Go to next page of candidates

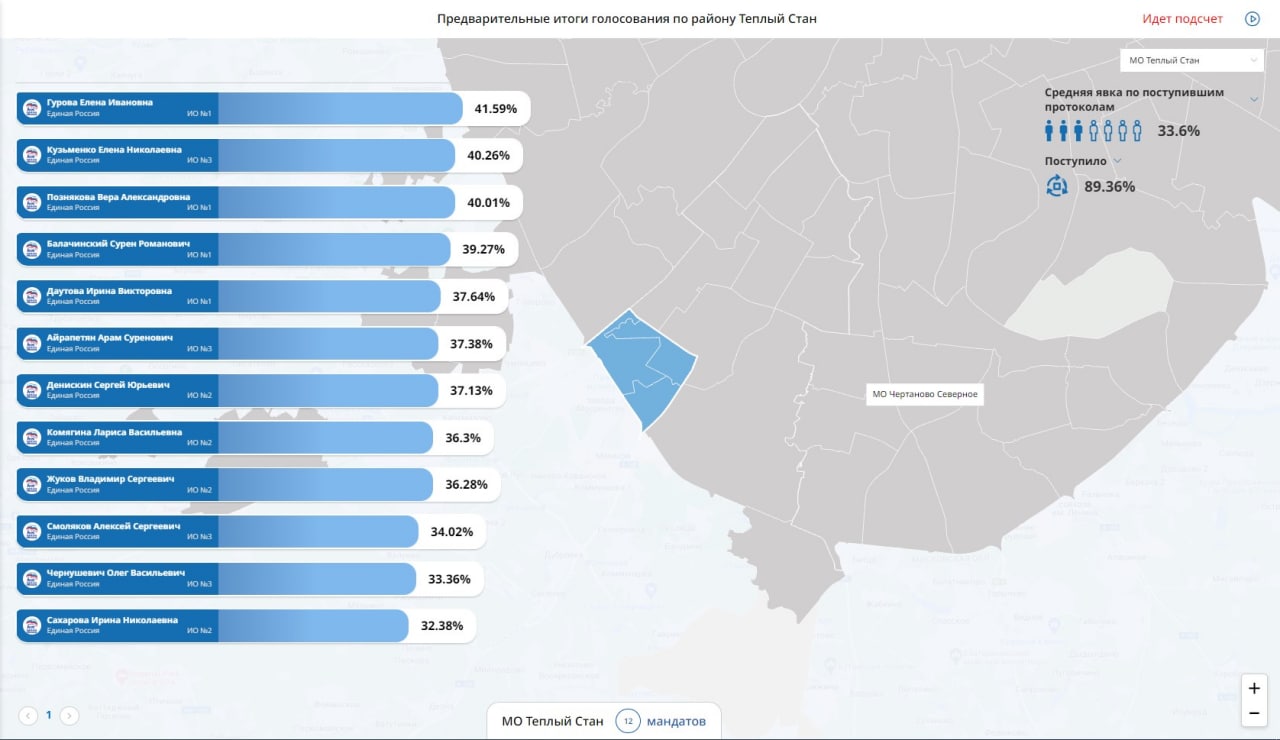click(x=69, y=715)
